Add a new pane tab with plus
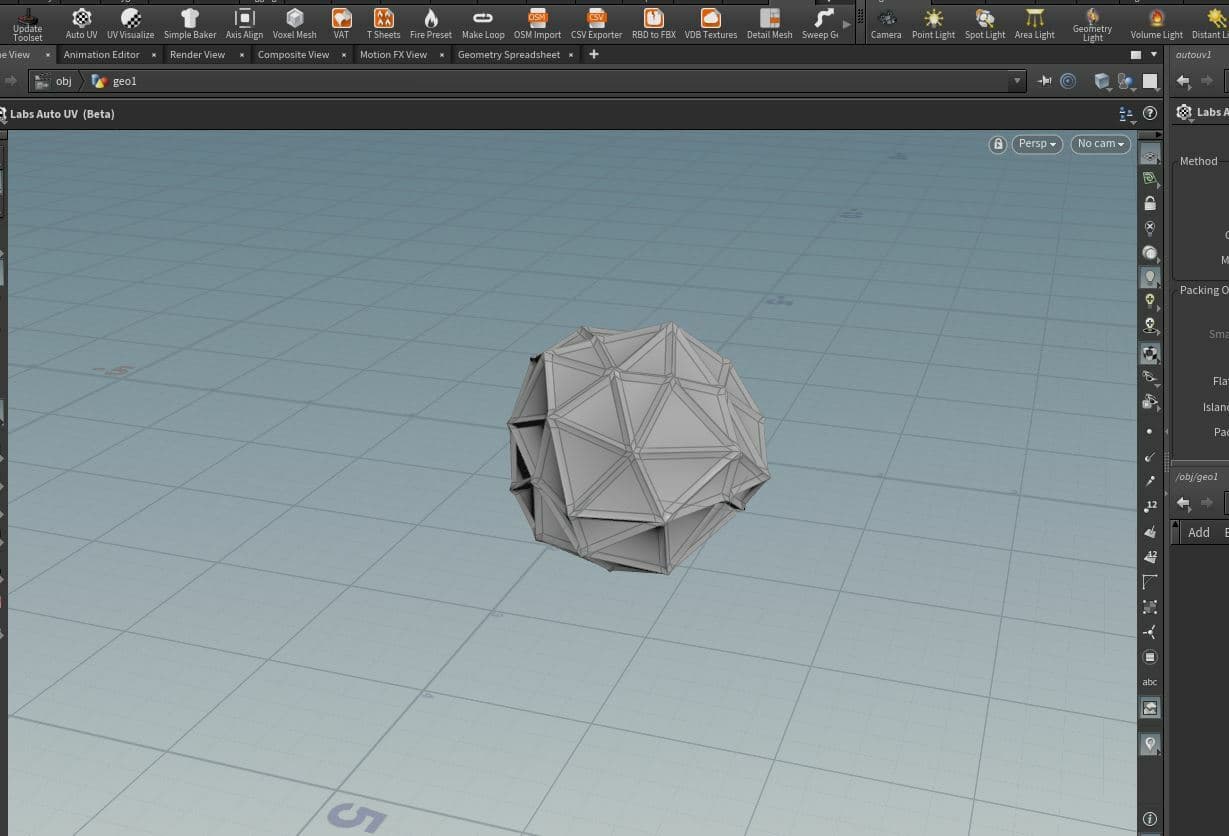Screen dimensions: 1229x836 pos(594,54)
